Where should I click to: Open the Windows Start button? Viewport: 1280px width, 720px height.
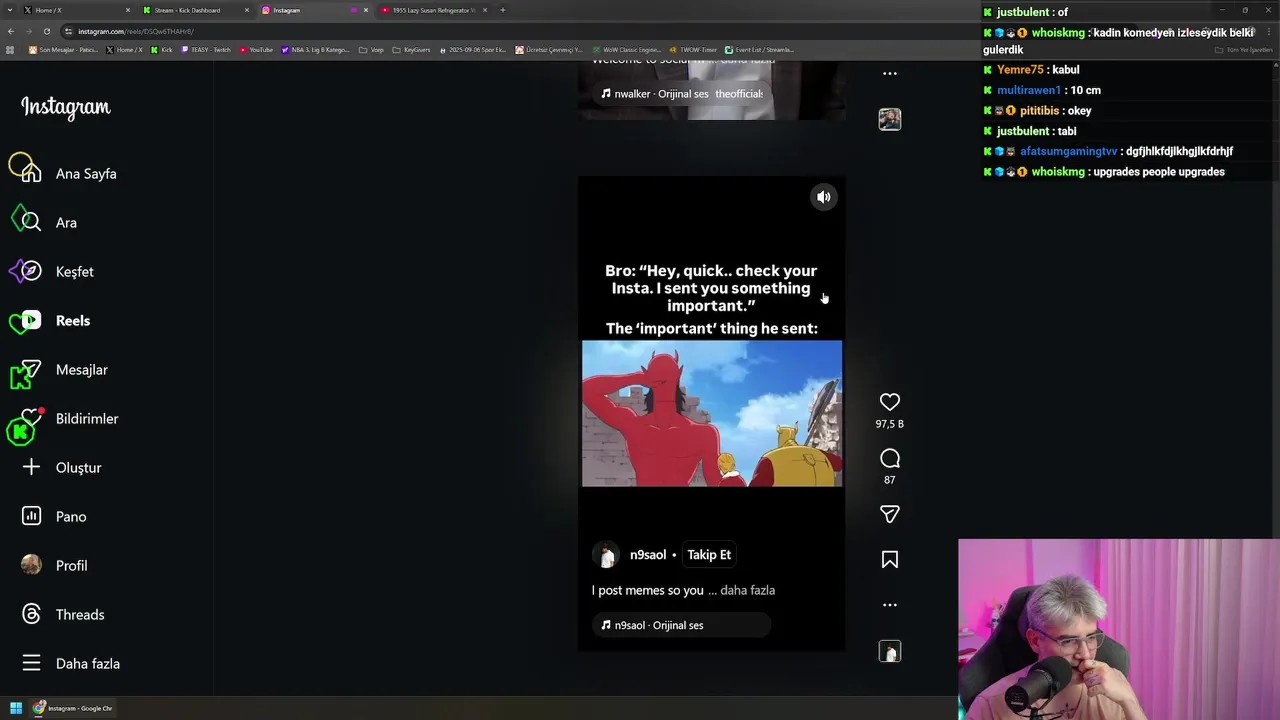[x=15, y=708]
